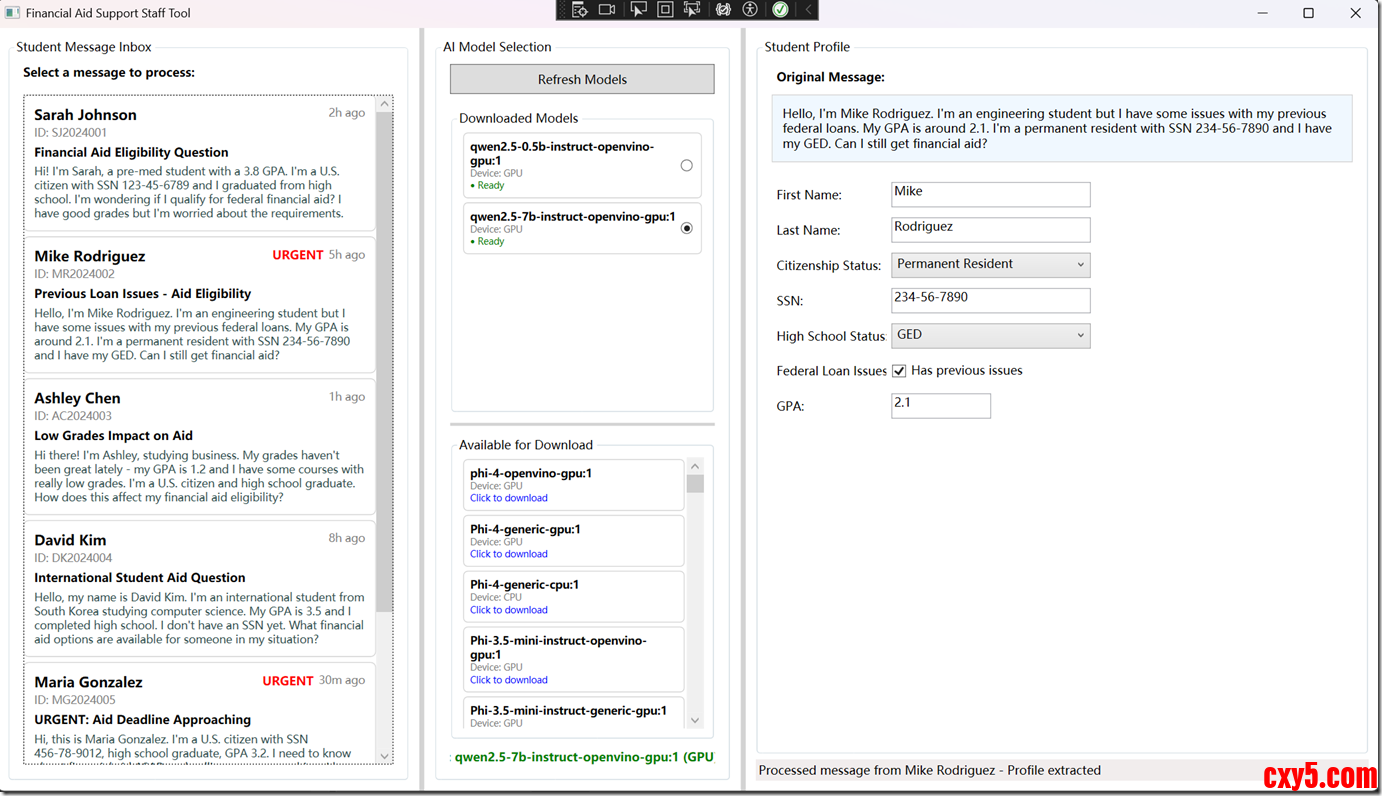Uncheck the Has previous issues checkbox
The image size is (1382, 796).
pyautogui.click(x=899, y=371)
